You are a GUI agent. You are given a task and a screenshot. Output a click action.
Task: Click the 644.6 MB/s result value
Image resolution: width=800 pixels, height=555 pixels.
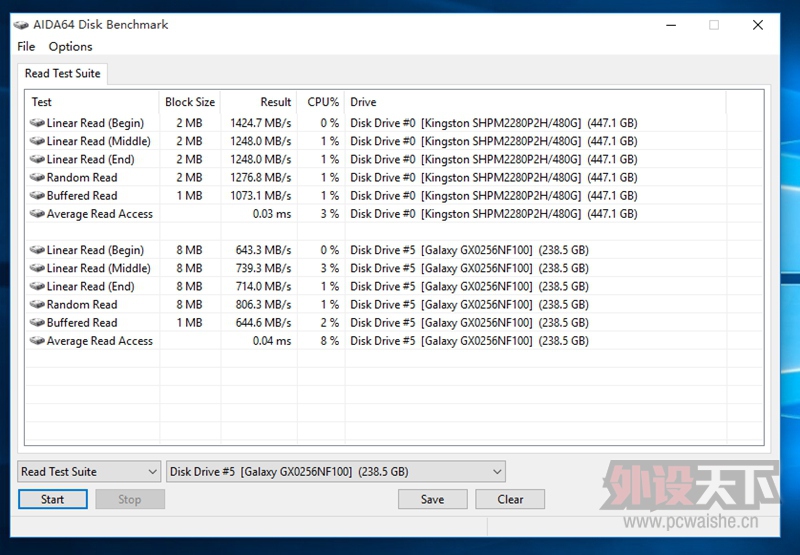[x=263, y=322]
